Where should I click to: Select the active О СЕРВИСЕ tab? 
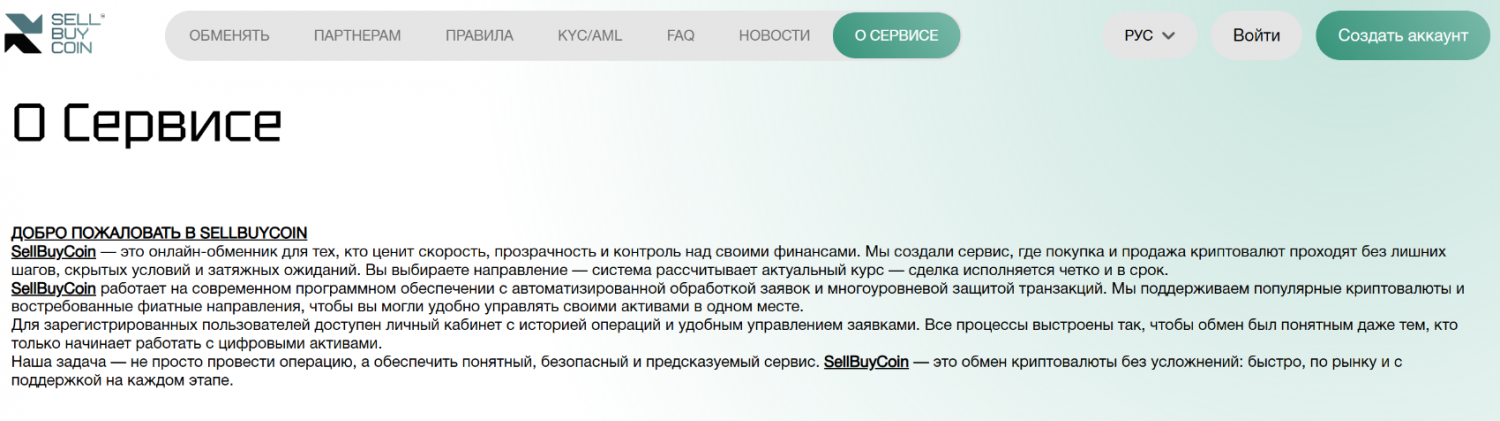point(896,36)
